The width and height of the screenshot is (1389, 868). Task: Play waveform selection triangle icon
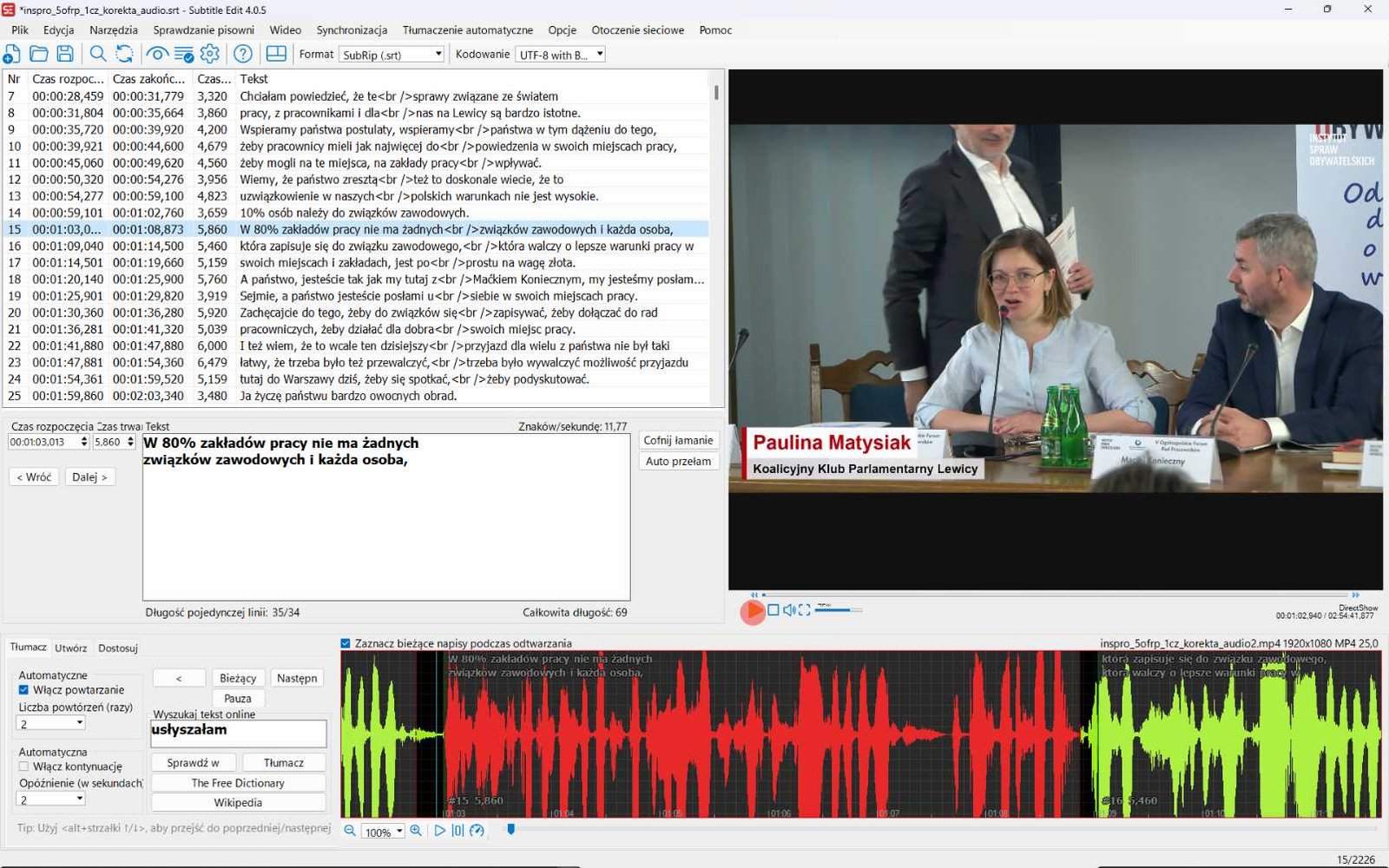pyautogui.click(x=440, y=831)
